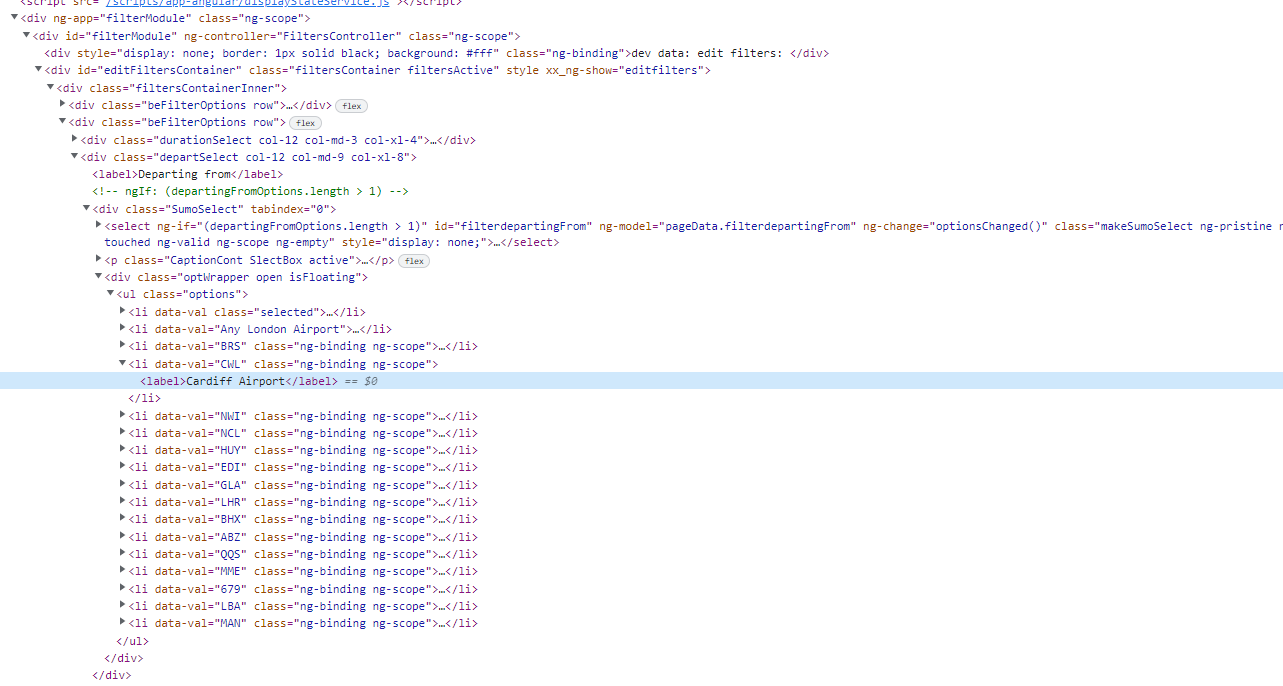Expand the li data-val GLA node
The height and width of the screenshot is (686, 1283).
click(x=122, y=485)
